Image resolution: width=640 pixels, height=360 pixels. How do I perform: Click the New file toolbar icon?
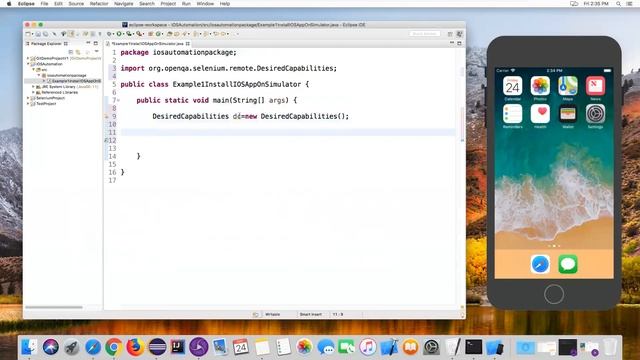click(28, 34)
